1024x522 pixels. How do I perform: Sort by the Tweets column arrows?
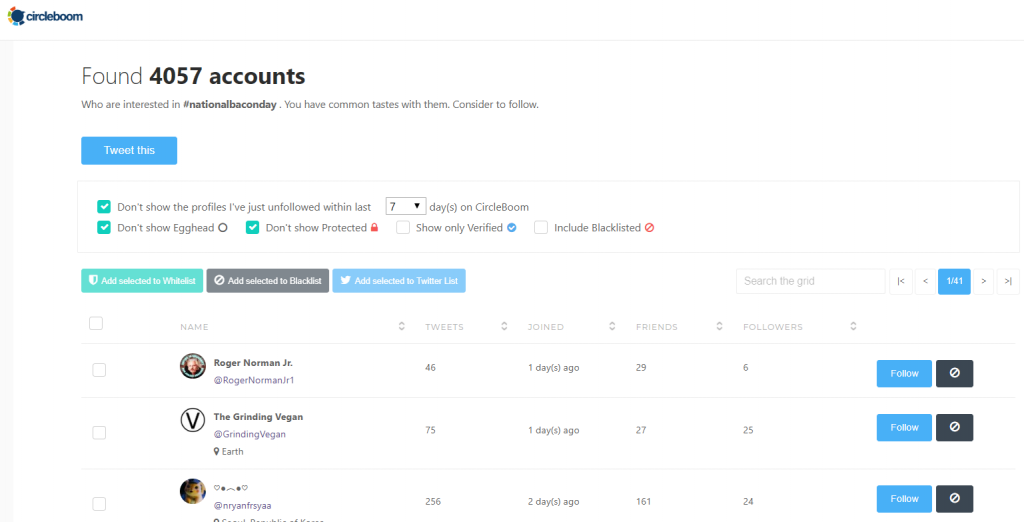504,326
